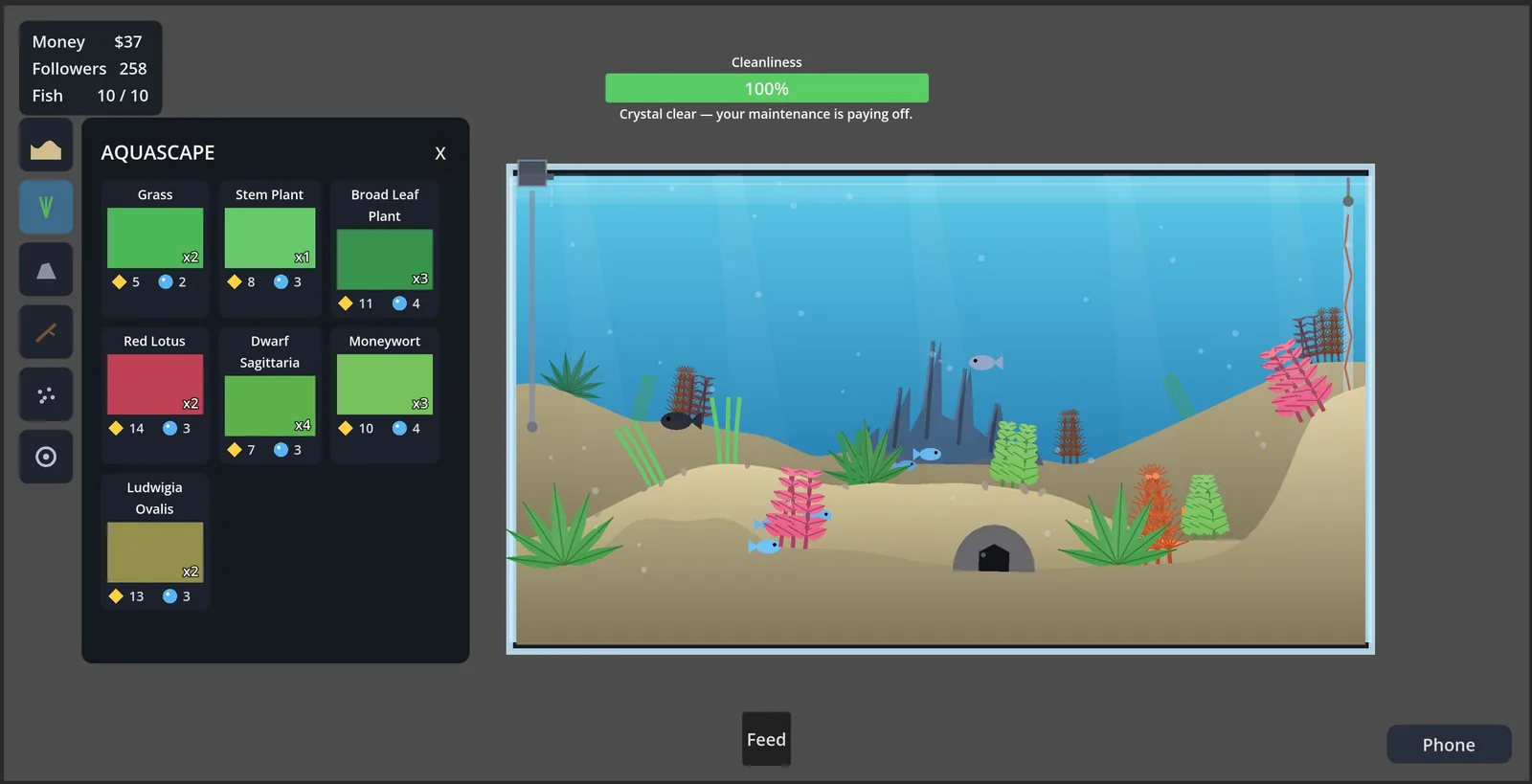Click the x2 count on Red Lotus
Viewport: 1532px width, 784px height.
pos(191,404)
